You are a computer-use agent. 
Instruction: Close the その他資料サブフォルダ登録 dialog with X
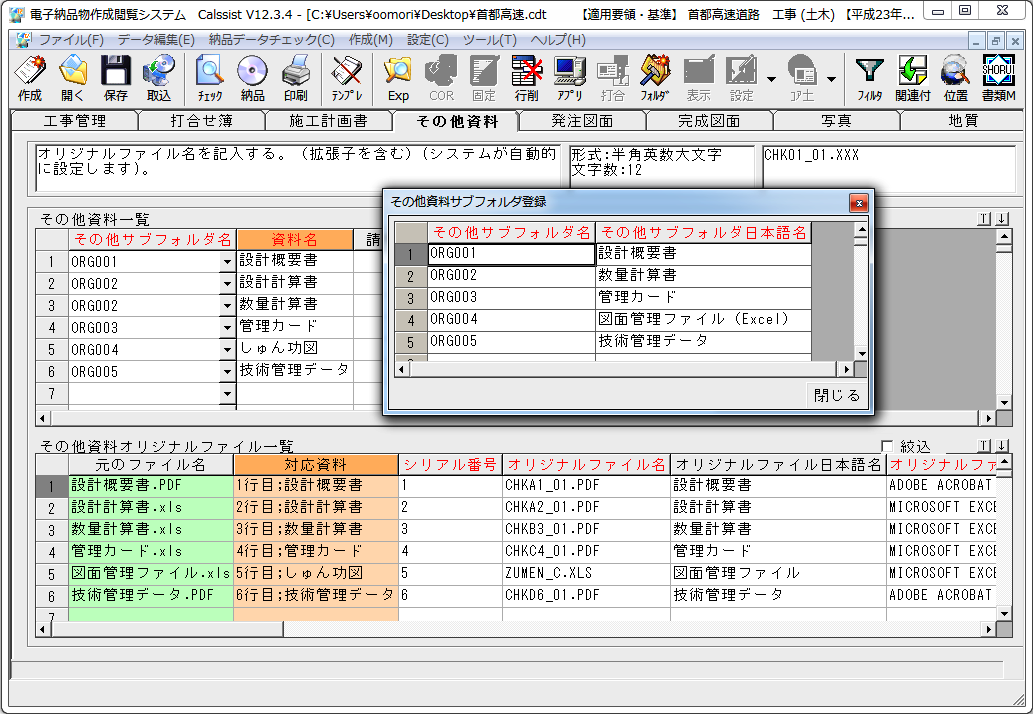click(858, 203)
